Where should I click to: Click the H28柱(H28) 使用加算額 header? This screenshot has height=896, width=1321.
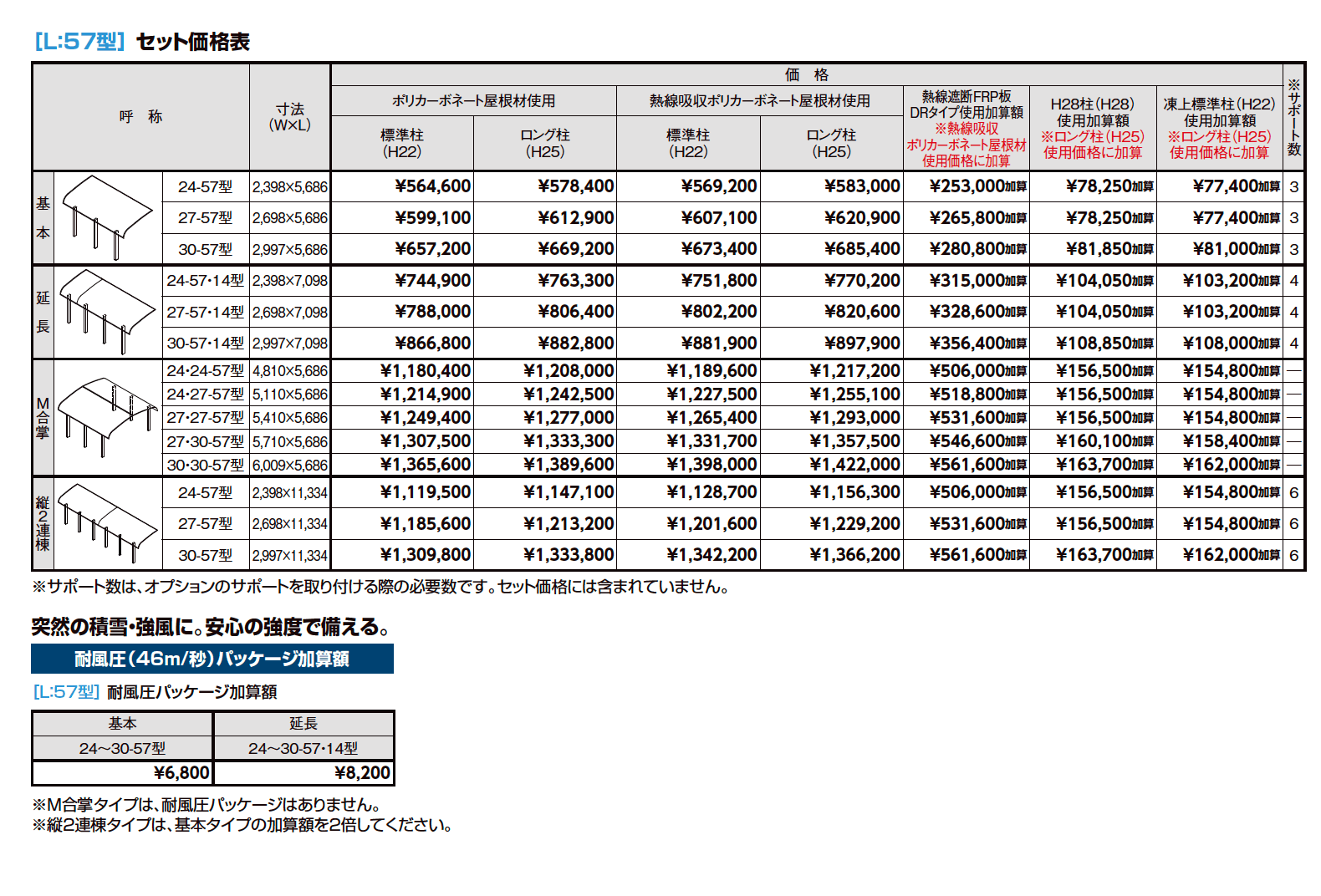click(x=1093, y=129)
